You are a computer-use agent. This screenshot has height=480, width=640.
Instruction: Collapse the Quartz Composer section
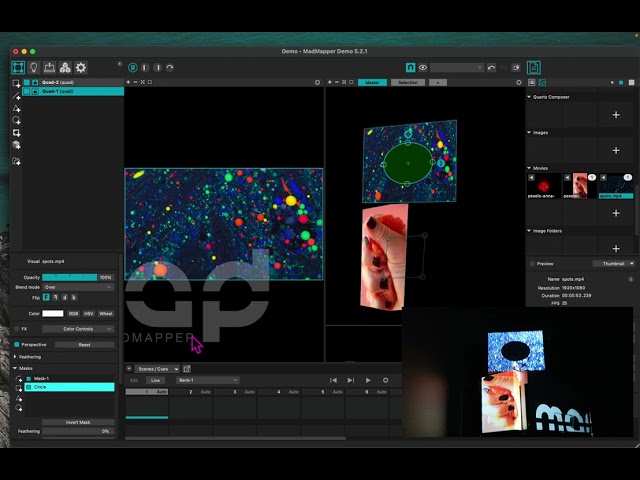tap(529, 97)
